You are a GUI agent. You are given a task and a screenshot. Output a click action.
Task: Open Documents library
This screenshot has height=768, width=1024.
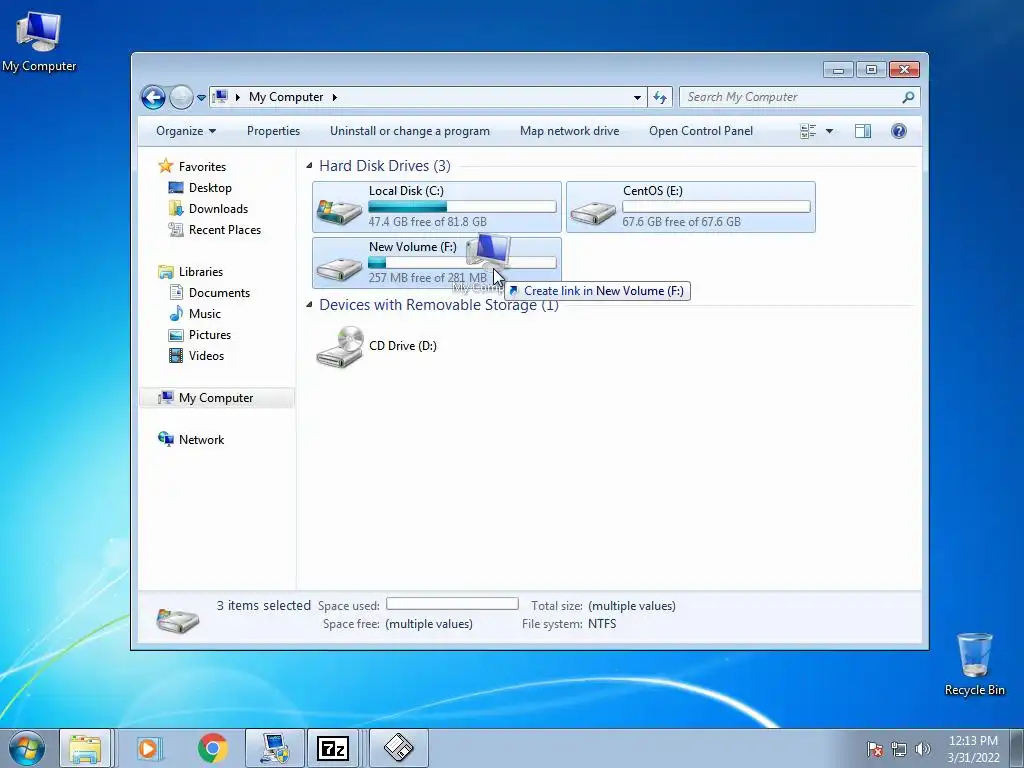[x=210, y=293]
